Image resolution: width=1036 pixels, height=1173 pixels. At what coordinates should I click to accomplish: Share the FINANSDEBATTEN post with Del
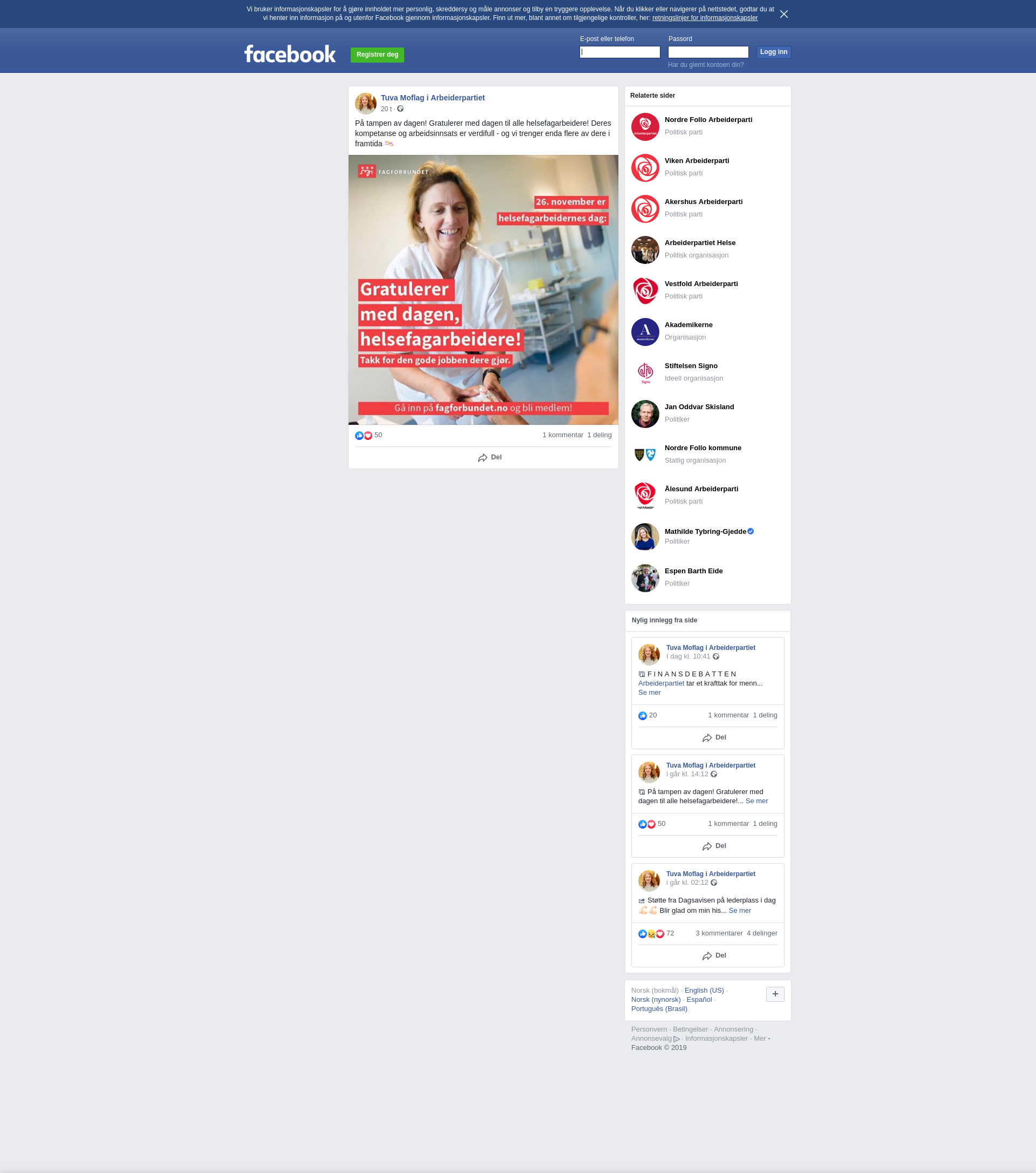(x=714, y=737)
